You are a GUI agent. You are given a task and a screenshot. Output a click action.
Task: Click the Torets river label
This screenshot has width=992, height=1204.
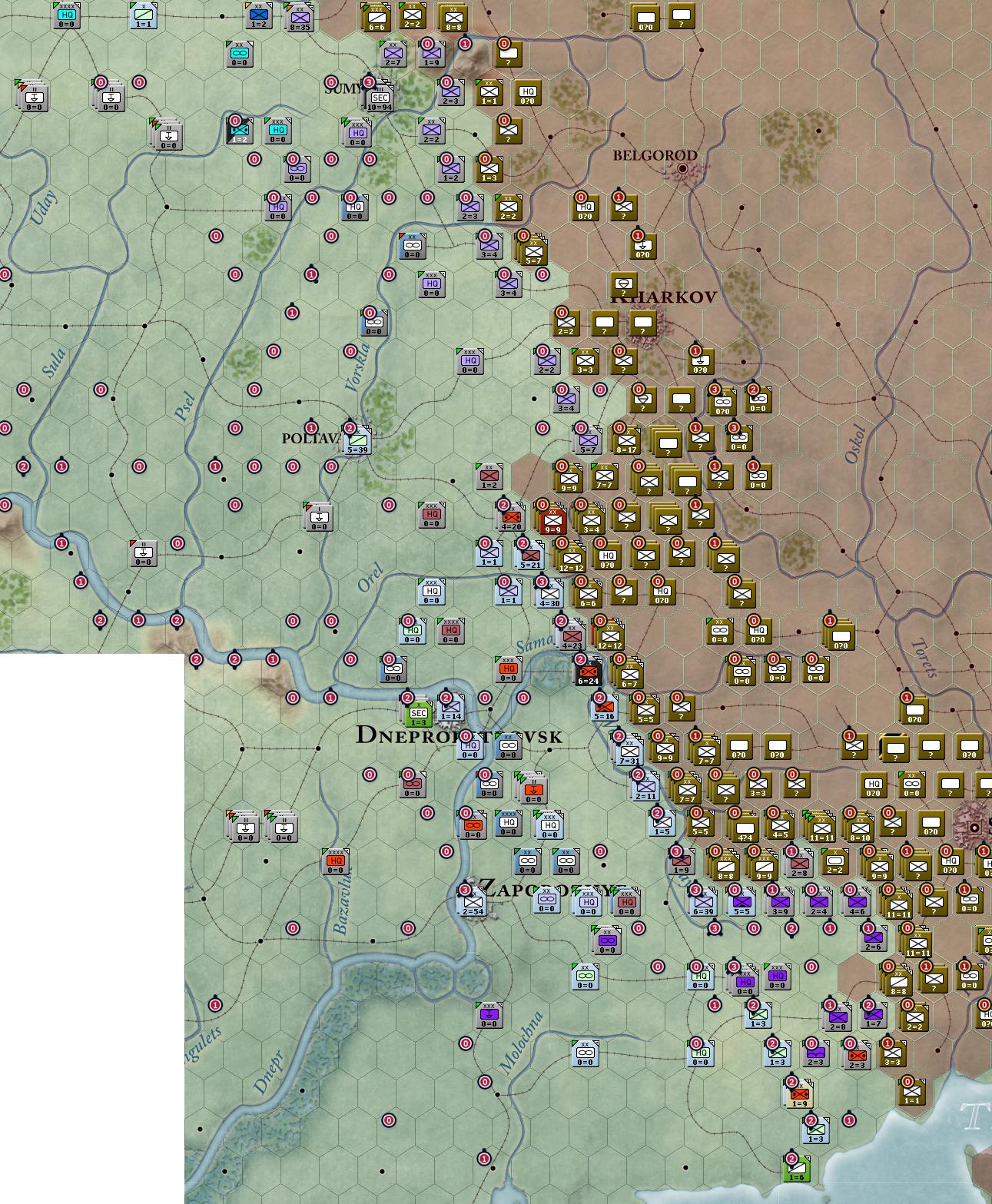[x=924, y=658]
